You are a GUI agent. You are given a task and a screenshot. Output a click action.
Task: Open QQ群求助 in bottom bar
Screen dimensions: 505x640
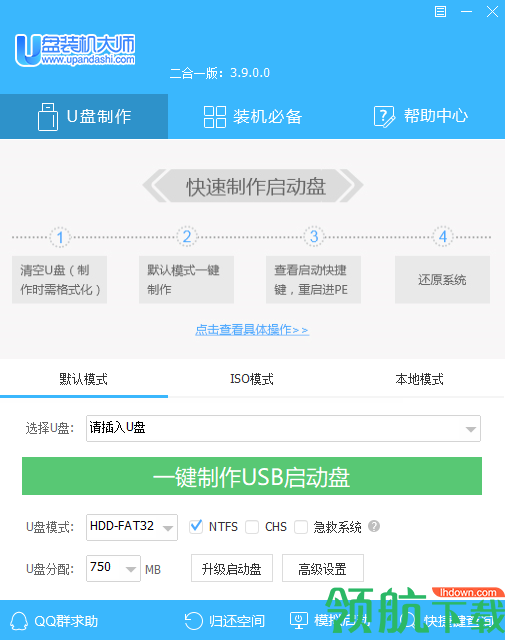pos(54,621)
